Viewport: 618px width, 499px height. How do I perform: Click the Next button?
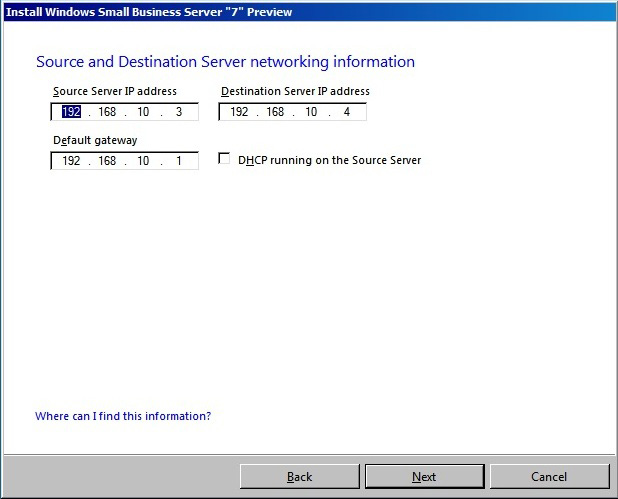(x=424, y=477)
